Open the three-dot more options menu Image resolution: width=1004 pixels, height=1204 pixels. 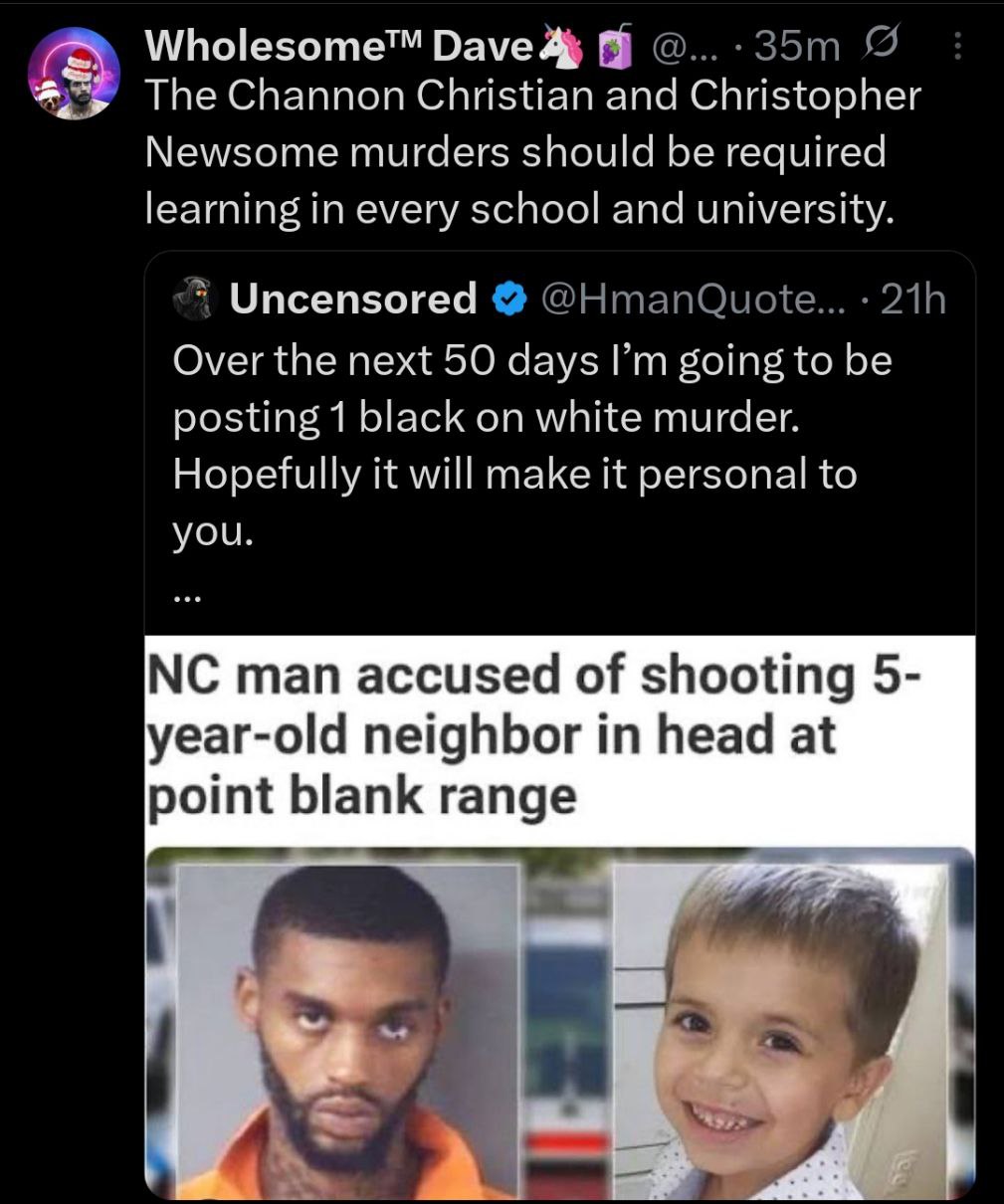[x=958, y=47]
